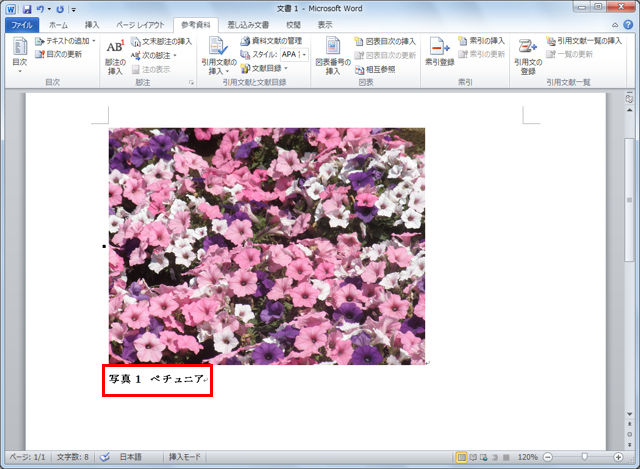This screenshot has height=469, width=640.
Task: Open the 脚注 group dialog launcher
Action: [x=191, y=83]
